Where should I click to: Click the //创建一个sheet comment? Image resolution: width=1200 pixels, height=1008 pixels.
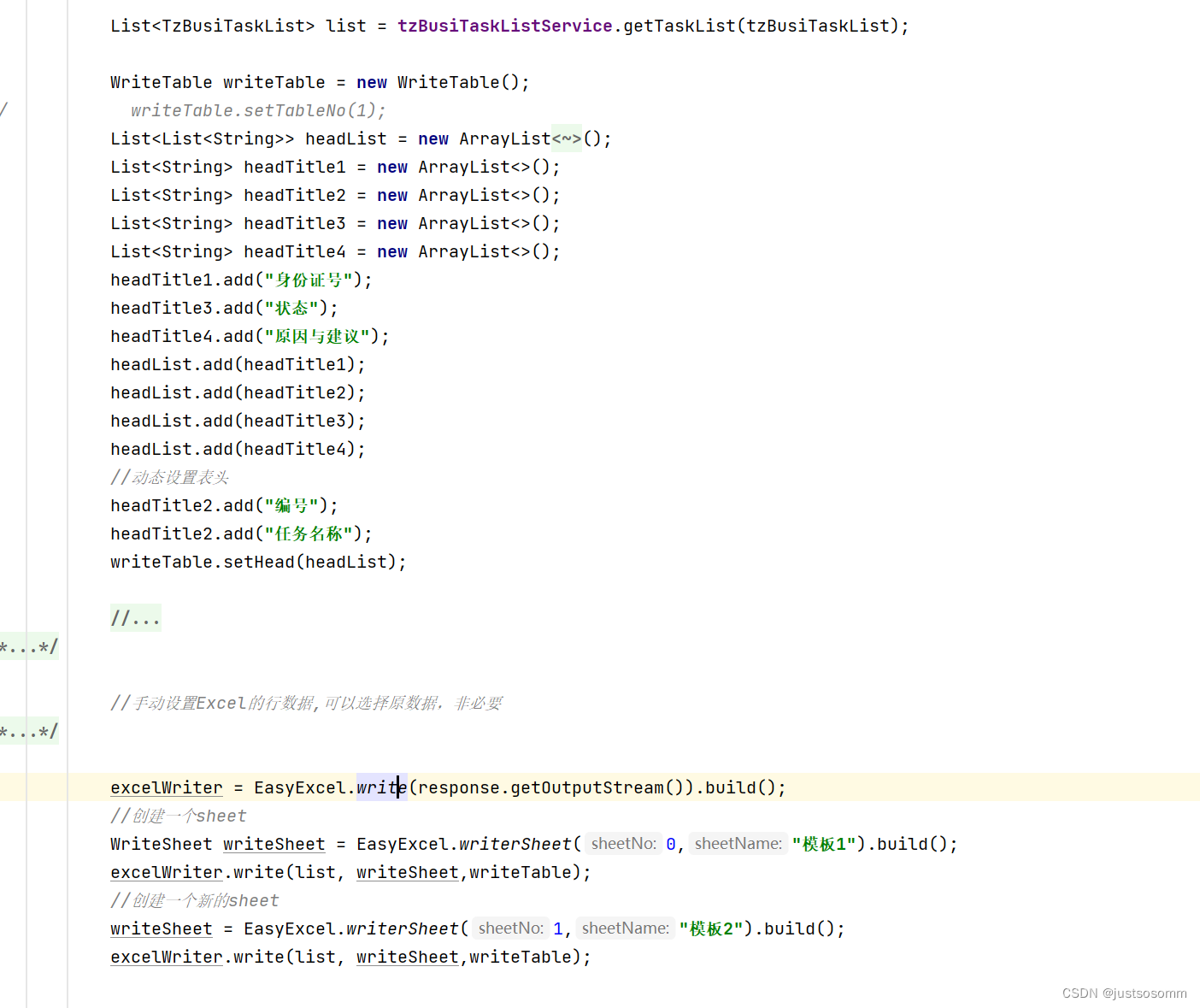coord(178,816)
